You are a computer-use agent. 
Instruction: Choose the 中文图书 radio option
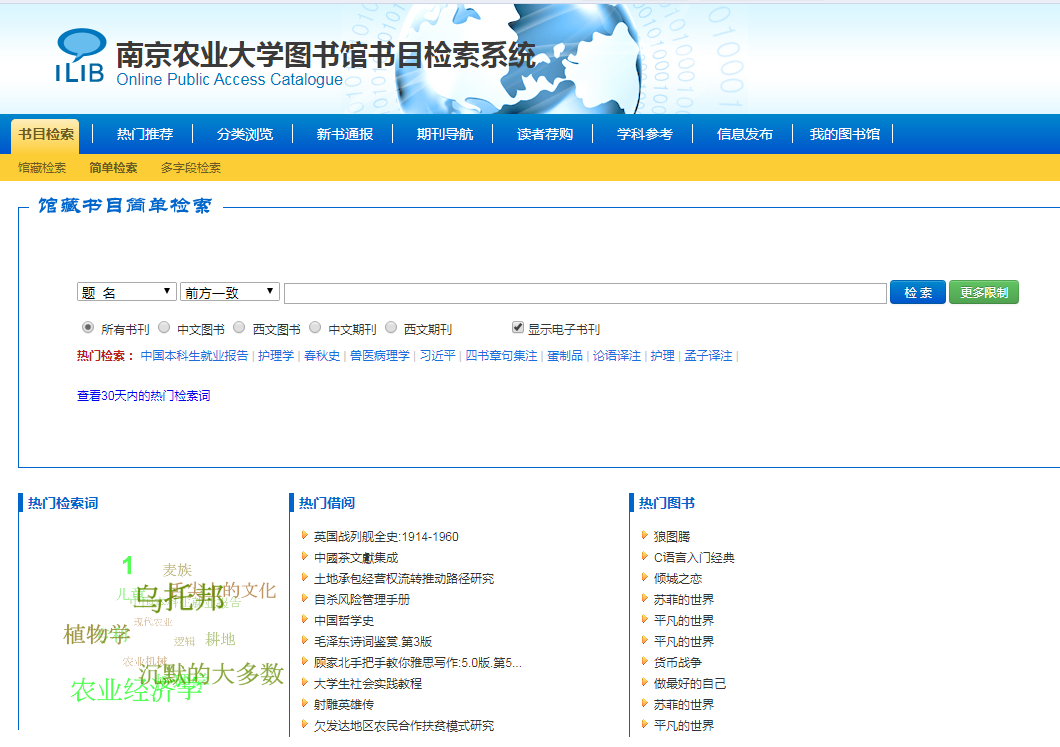(x=164, y=328)
